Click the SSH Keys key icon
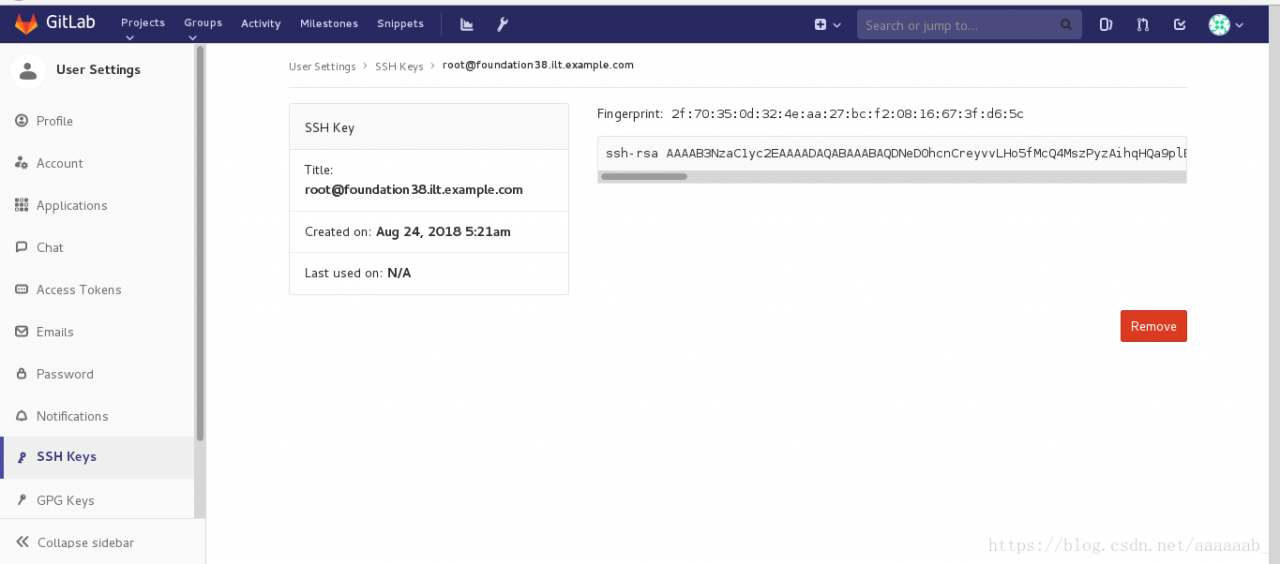1280x564 pixels. (22, 457)
